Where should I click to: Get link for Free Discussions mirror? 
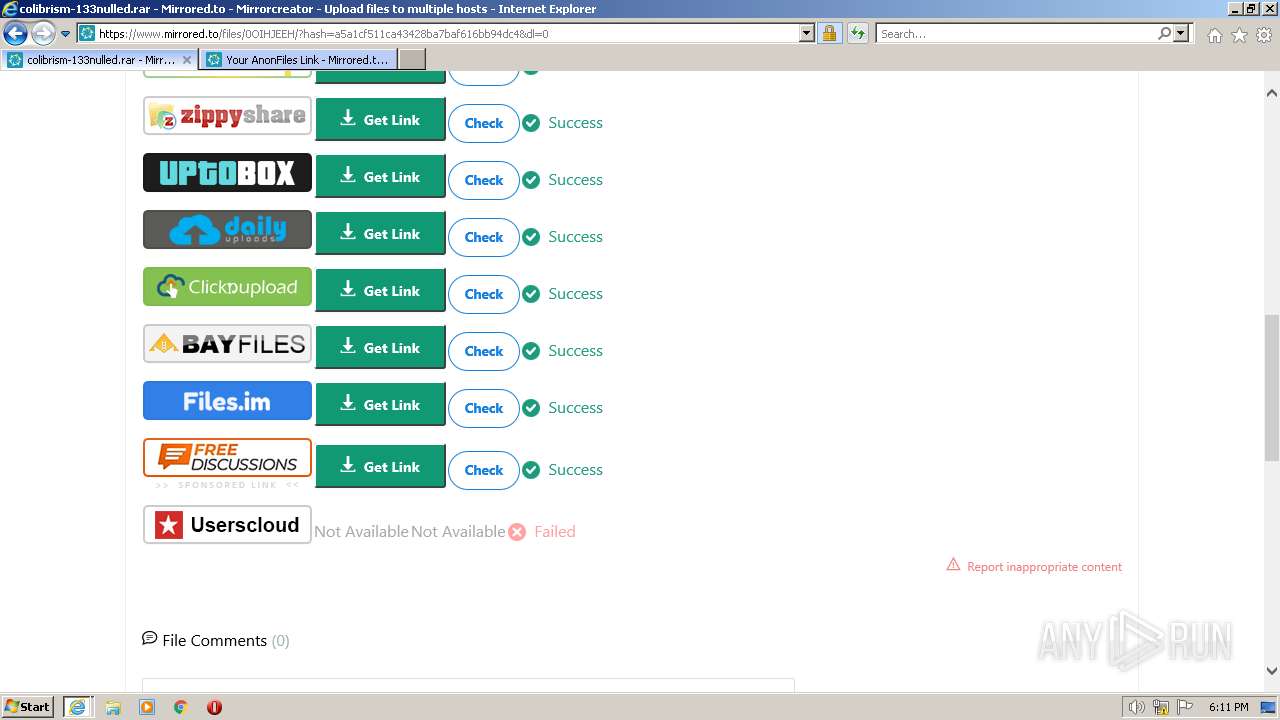pos(380,467)
